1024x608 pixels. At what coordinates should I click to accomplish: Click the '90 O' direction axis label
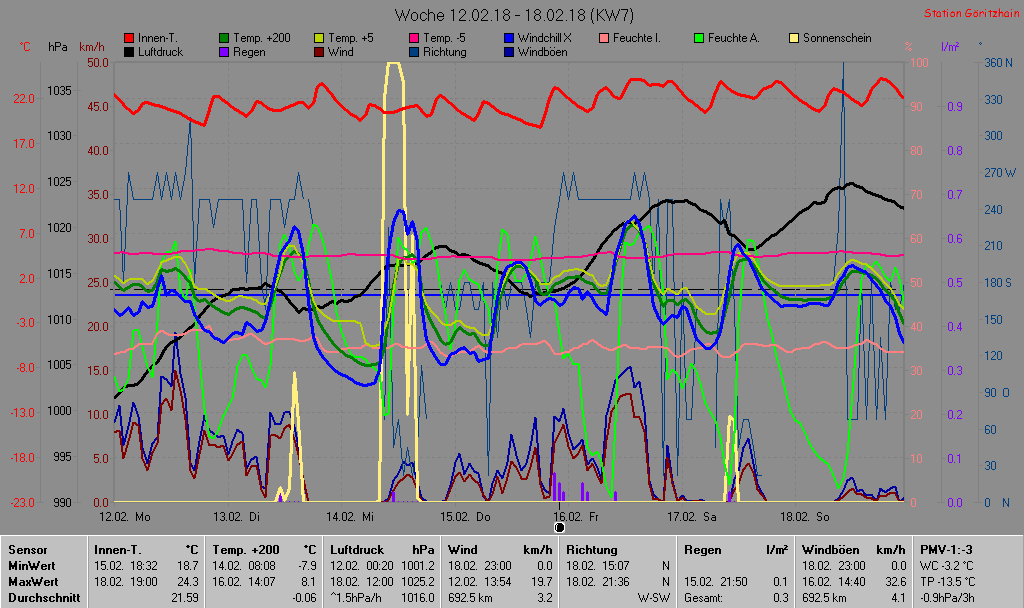tap(997, 392)
